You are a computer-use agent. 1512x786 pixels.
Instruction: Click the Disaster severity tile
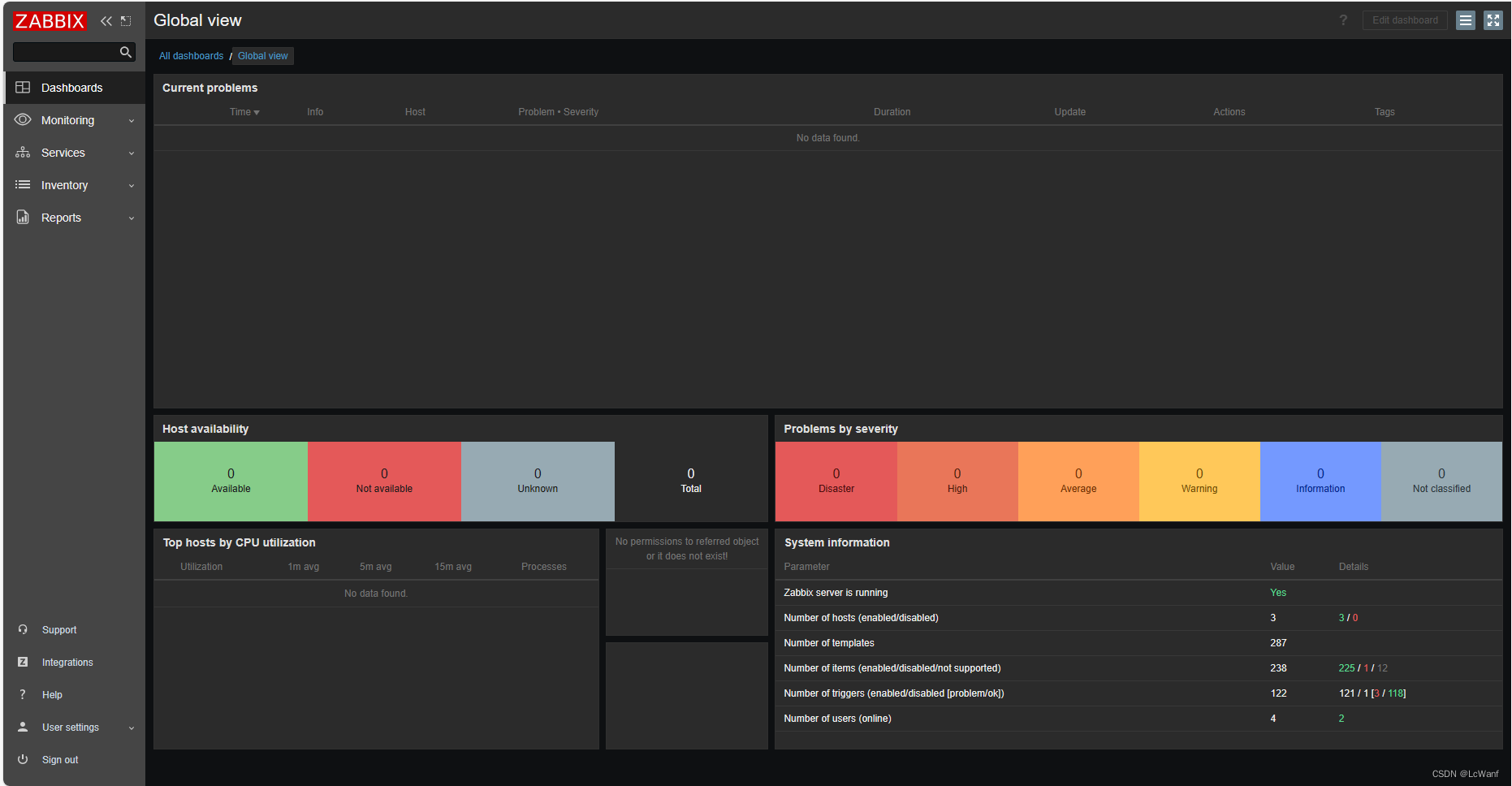[836, 482]
